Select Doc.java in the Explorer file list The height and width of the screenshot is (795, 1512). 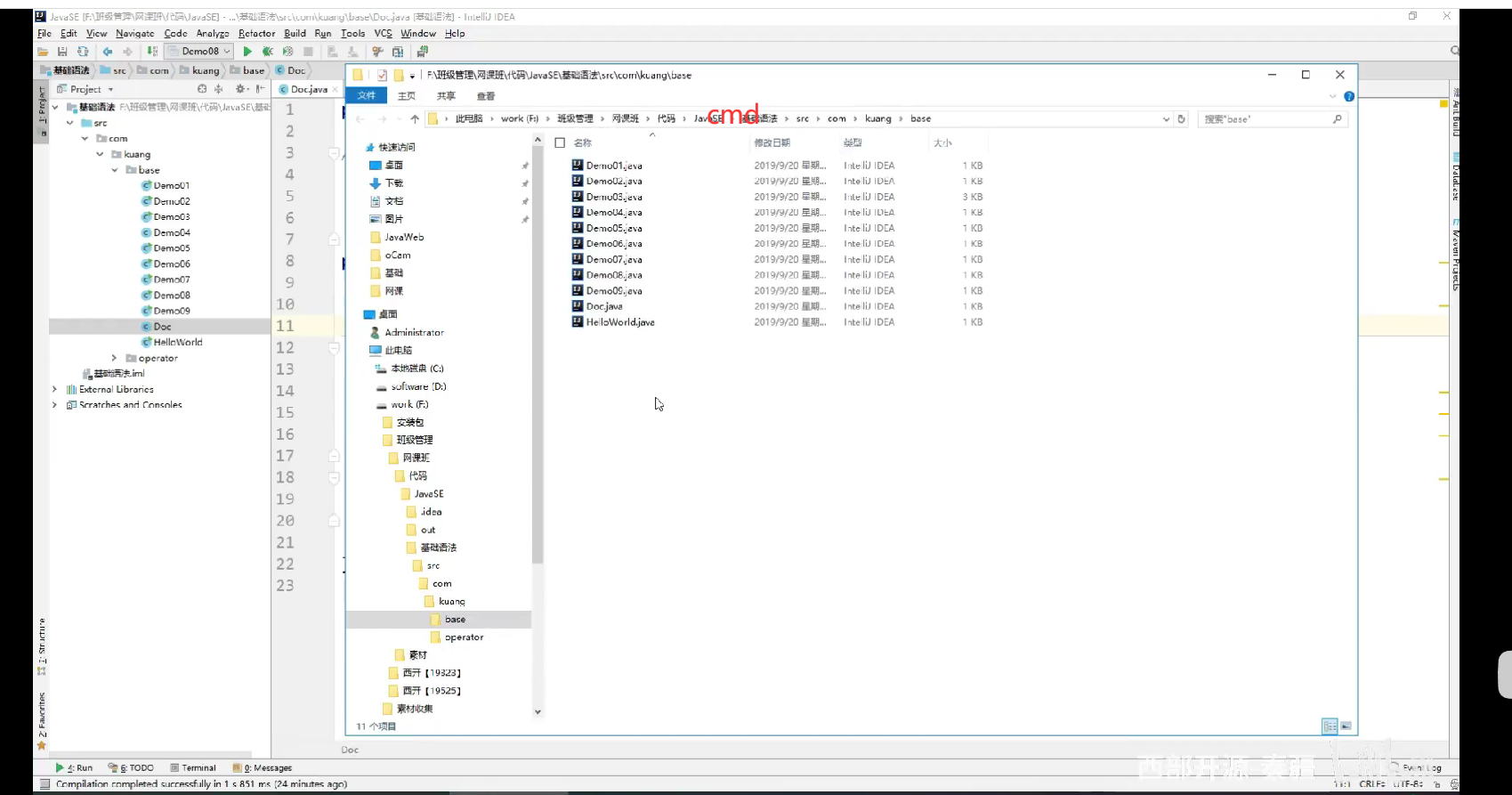point(604,306)
